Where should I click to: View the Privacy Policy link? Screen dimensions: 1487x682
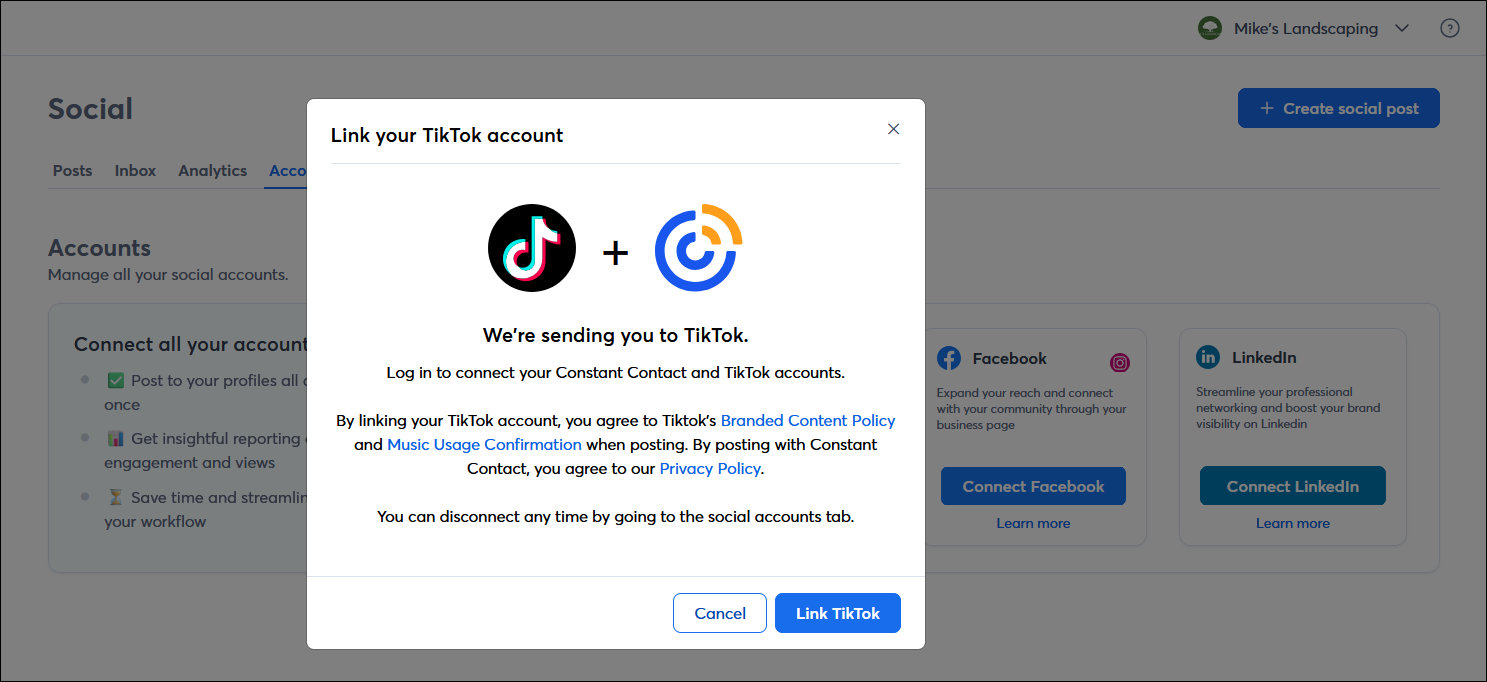tap(710, 468)
